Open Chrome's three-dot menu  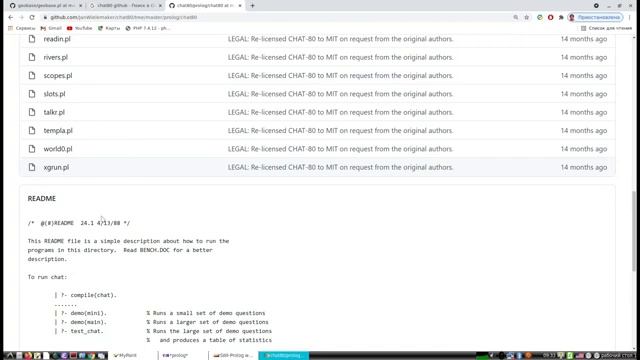[630, 17]
